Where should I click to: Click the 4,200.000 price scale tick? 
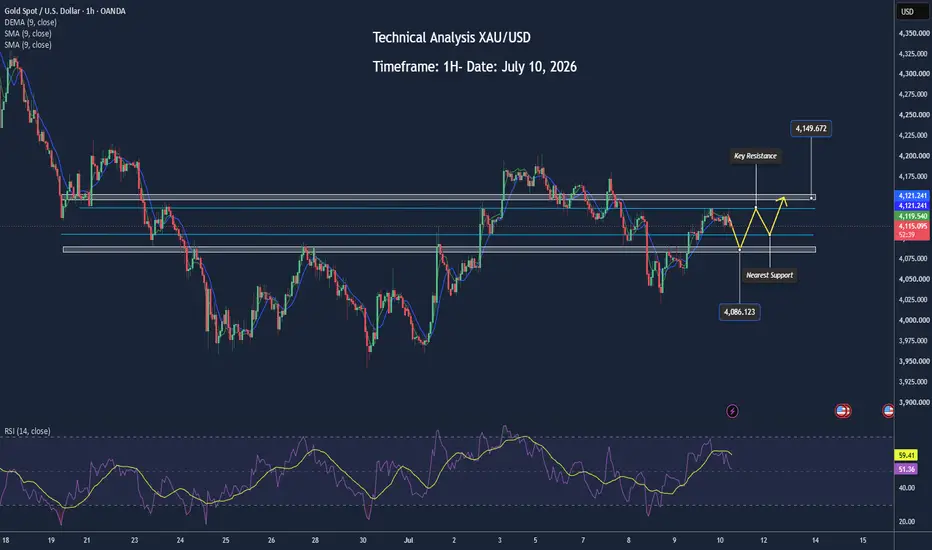point(914,156)
